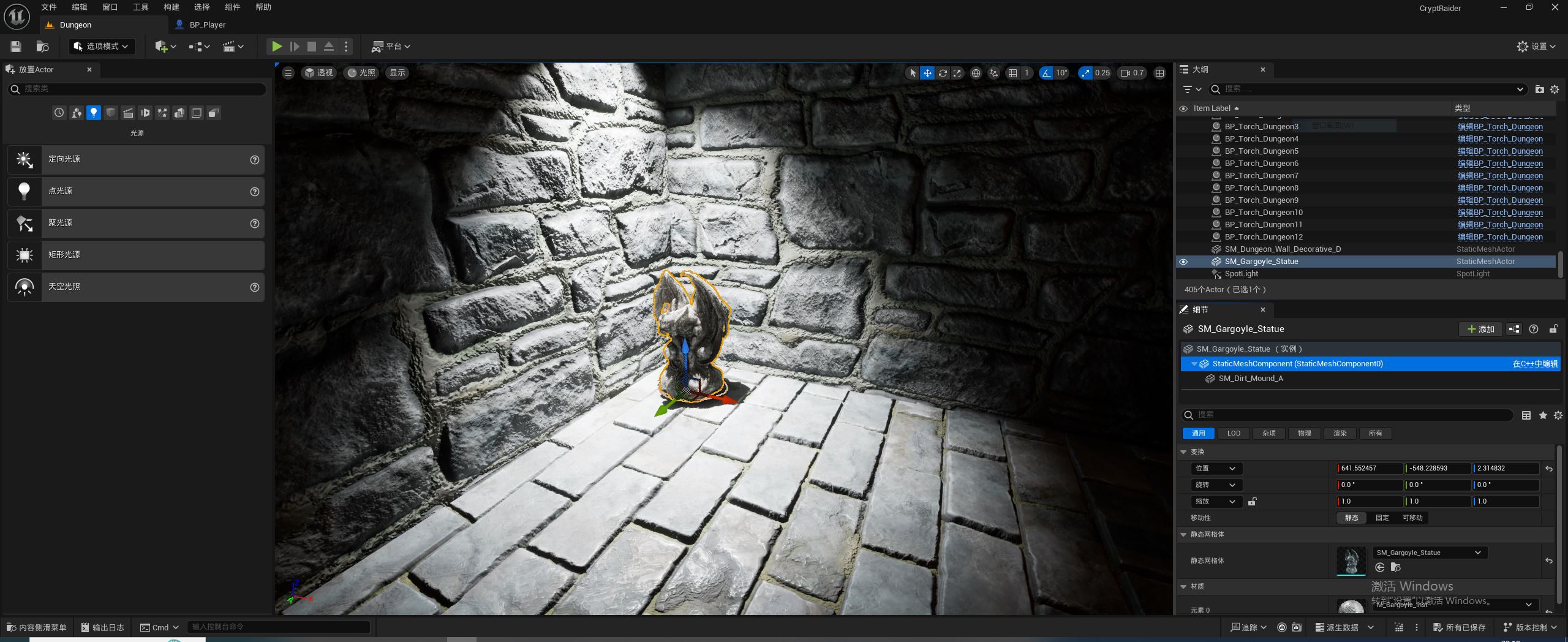Open the 文件 (File) menu
This screenshot has height=642, width=1568.
[48, 7]
